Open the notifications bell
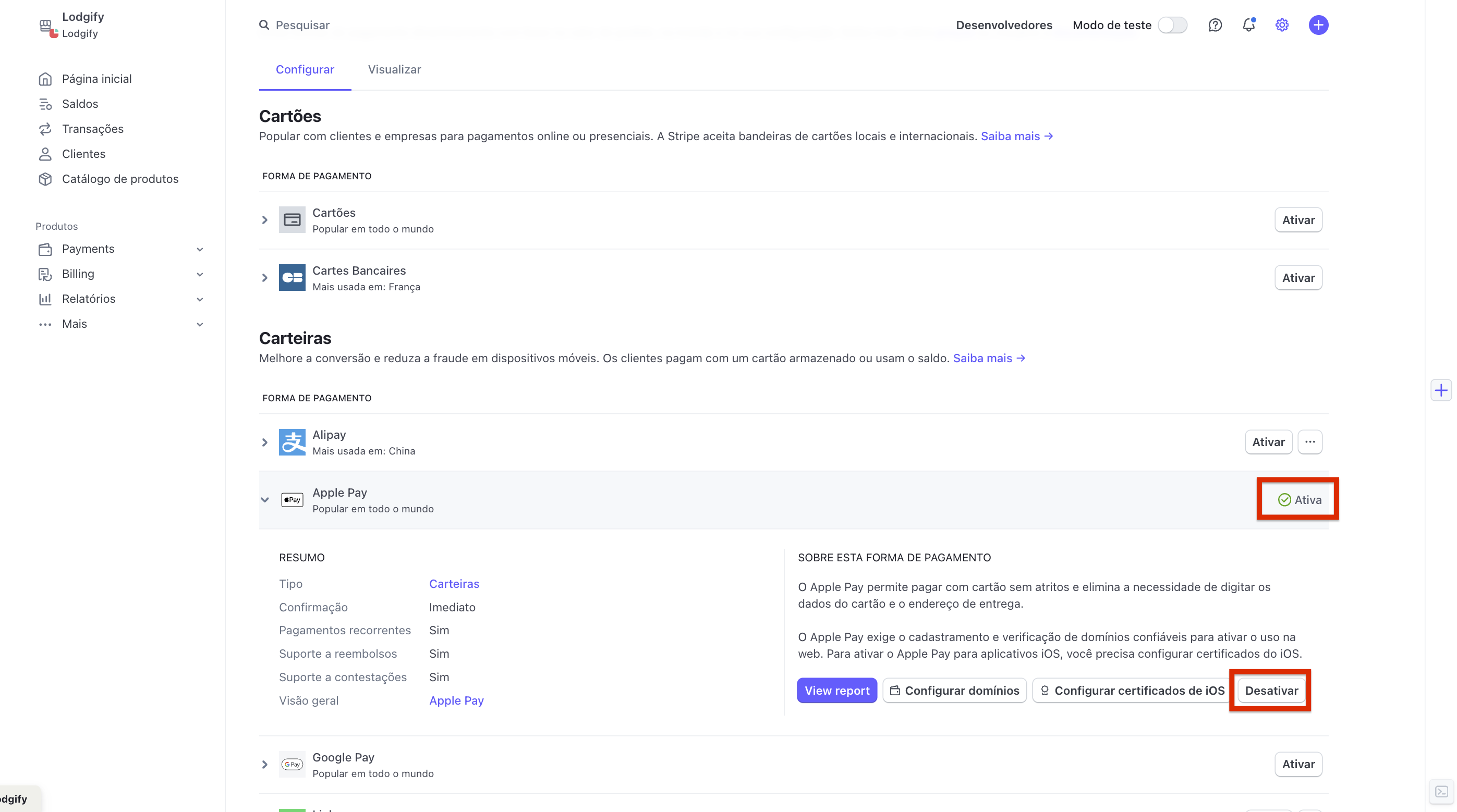The height and width of the screenshot is (812, 1457). (1248, 25)
